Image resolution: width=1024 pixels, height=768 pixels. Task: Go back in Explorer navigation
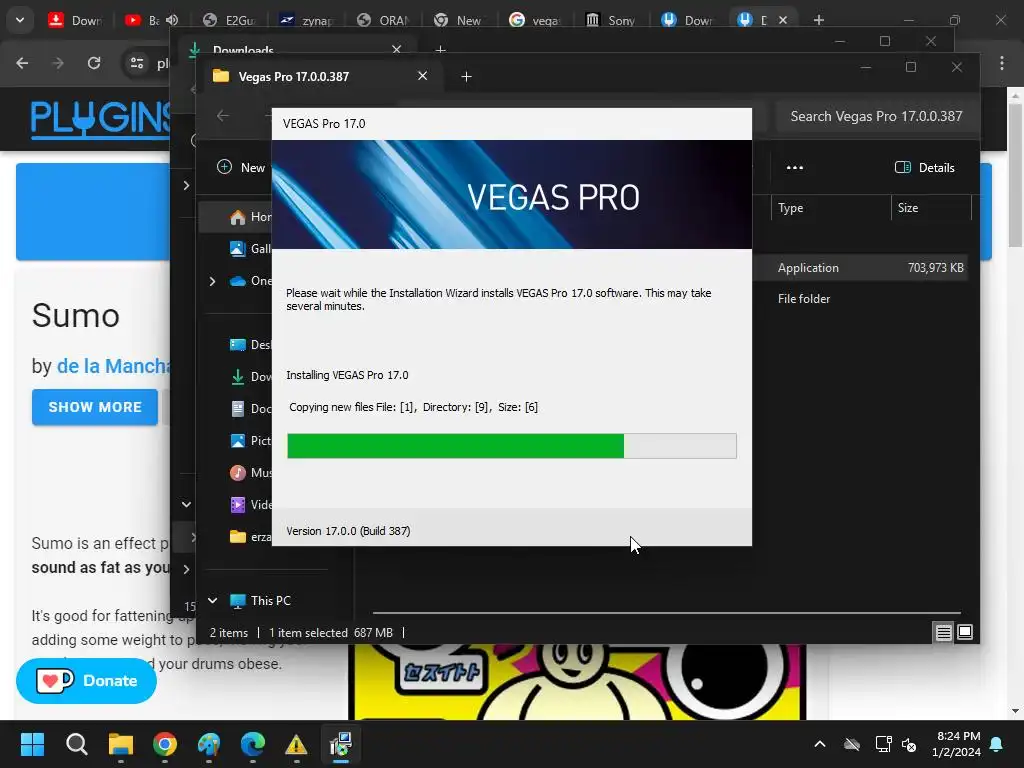[223, 116]
